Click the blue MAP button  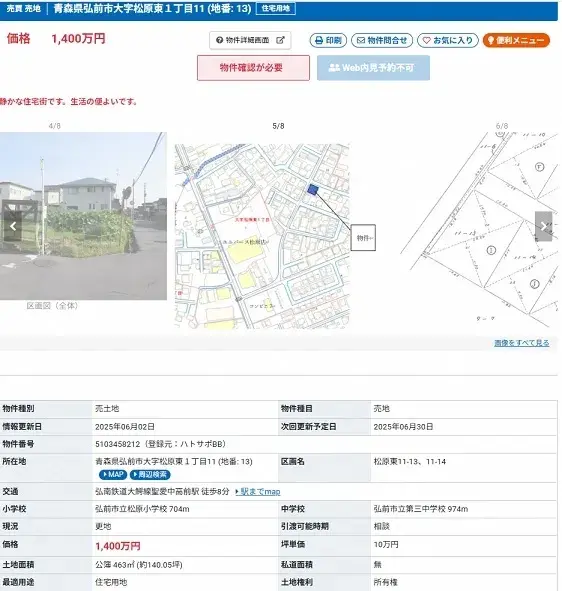pos(113,475)
